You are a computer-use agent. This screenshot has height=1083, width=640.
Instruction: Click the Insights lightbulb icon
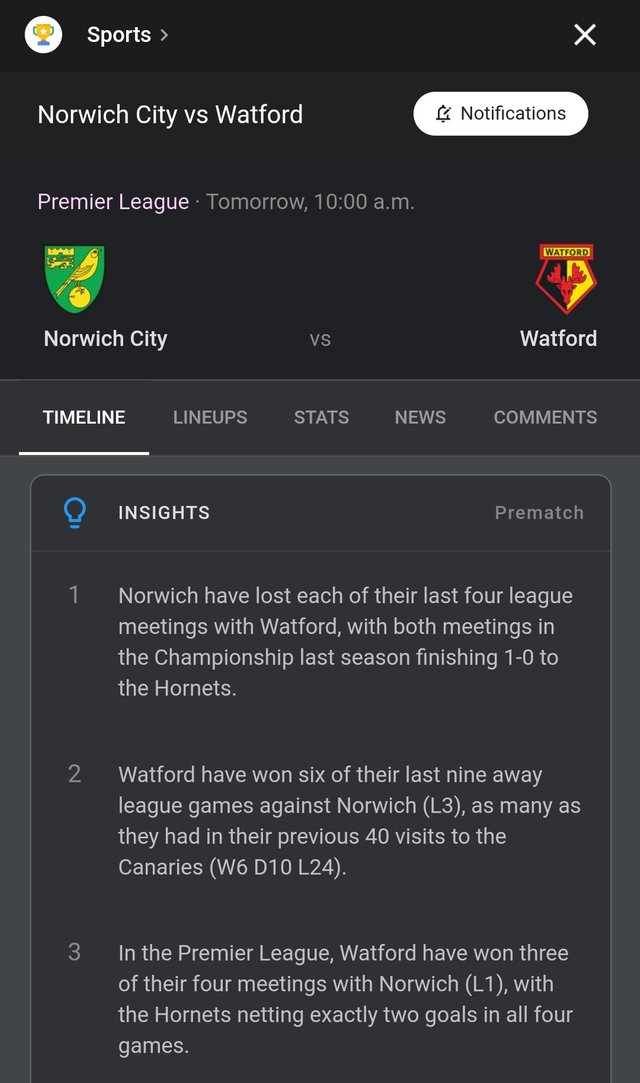coord(75,513)
